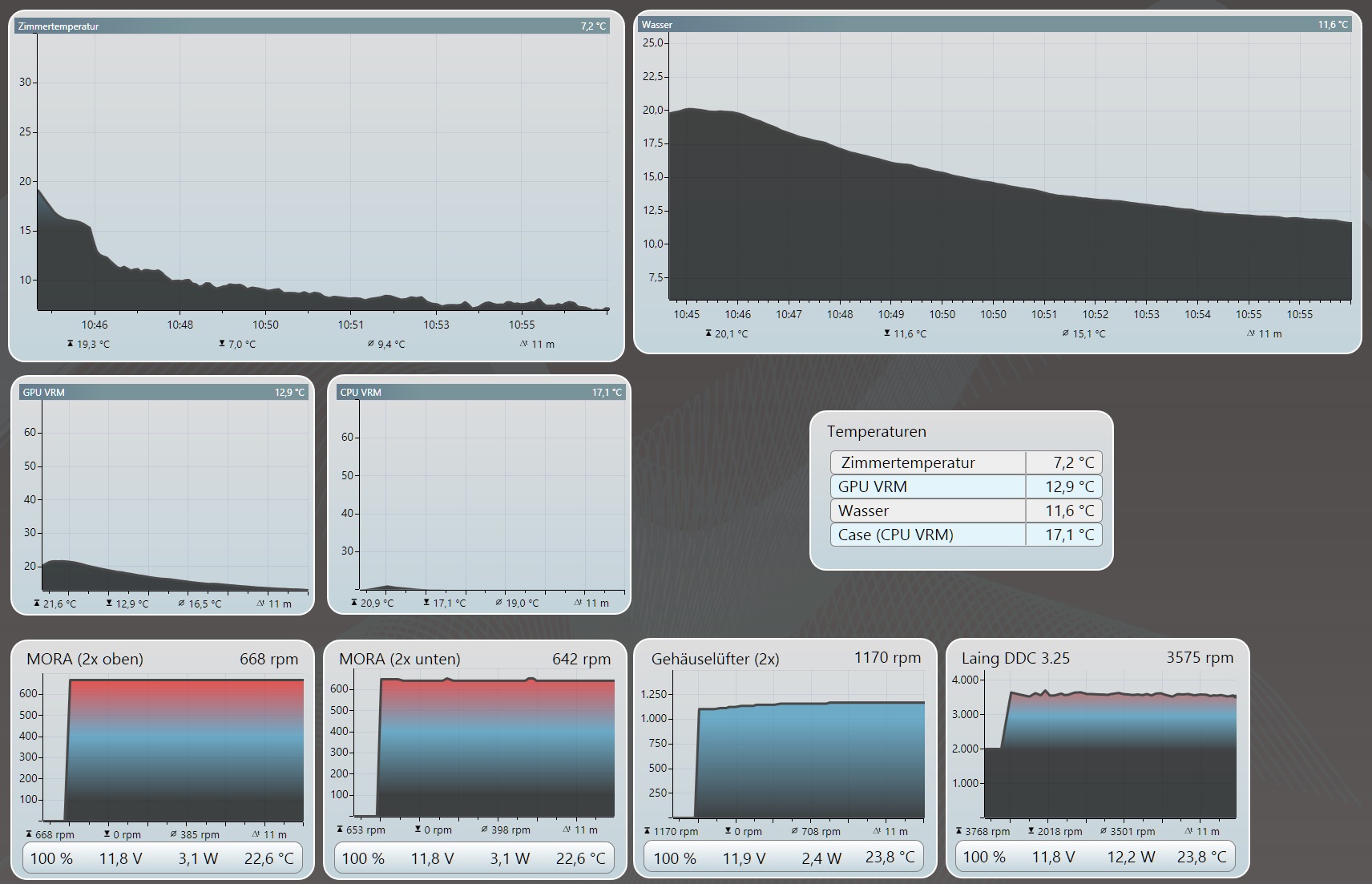Select the CPU VRM chart maximum 20,9 °C

[x=377, y=603]
